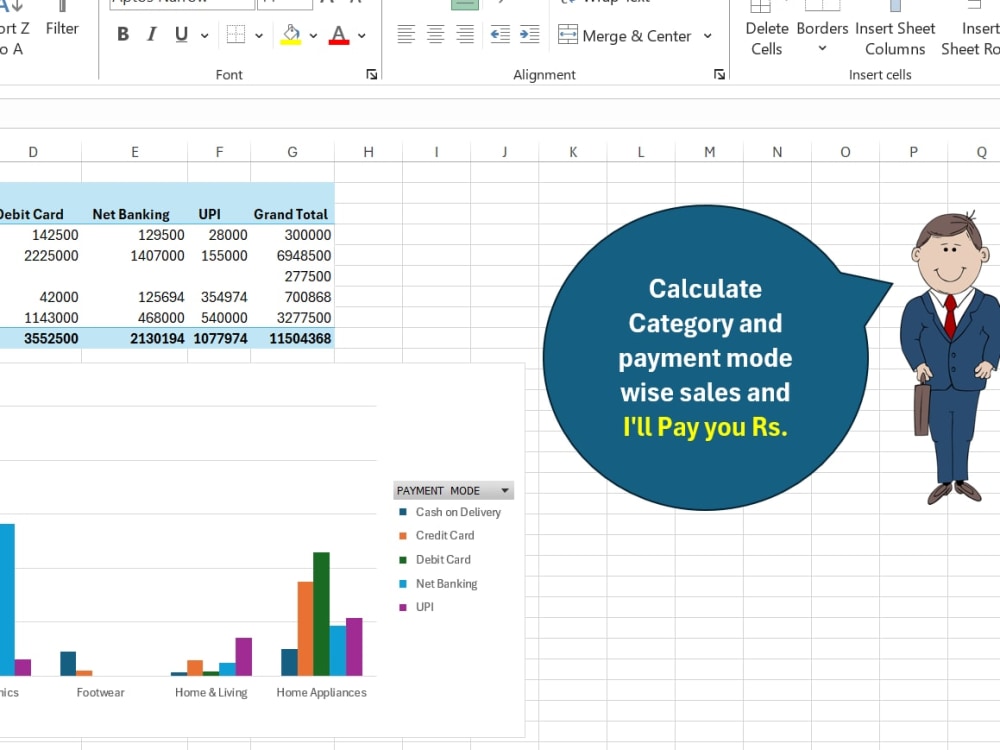This screenshot has height=750, width=1000.
Task: Select Debit Card legend entry
Action: [434, 559]
